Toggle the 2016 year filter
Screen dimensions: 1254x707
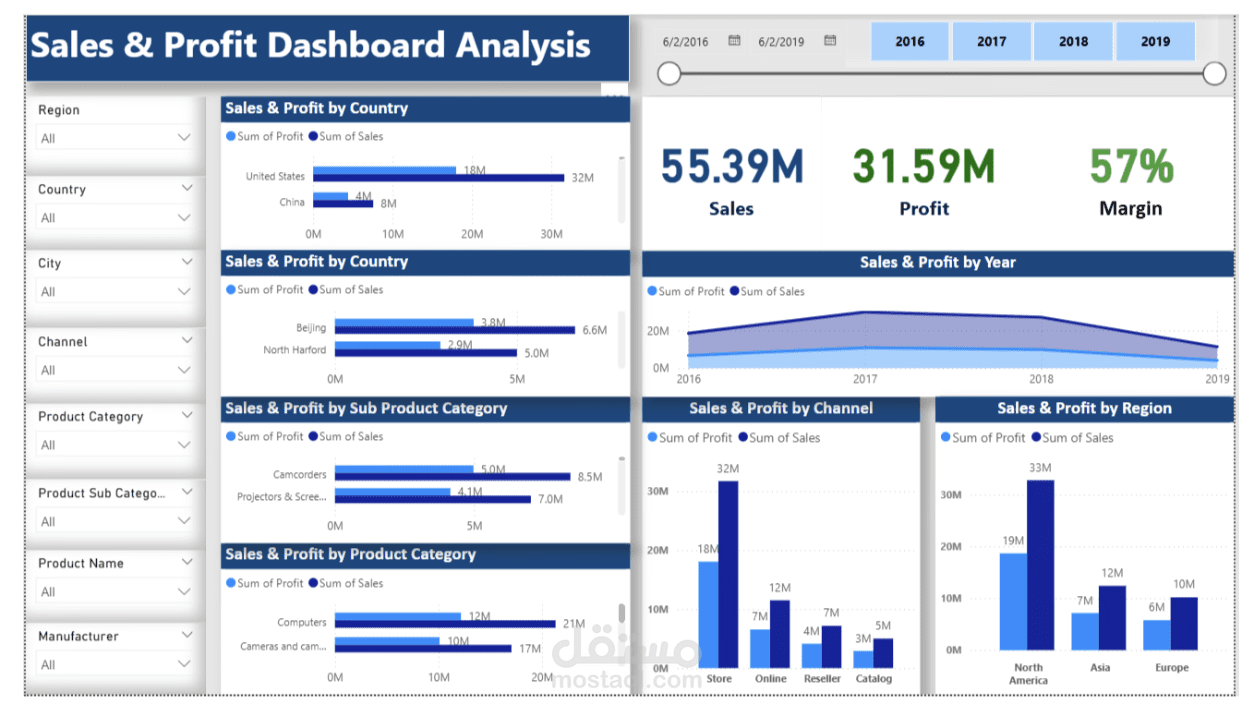coord(909,41)
